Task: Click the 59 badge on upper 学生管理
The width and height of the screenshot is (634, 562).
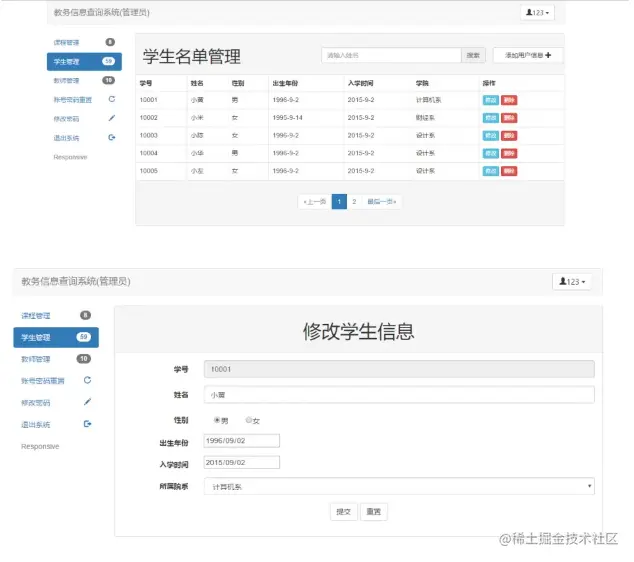Action: tap(108, 61)
